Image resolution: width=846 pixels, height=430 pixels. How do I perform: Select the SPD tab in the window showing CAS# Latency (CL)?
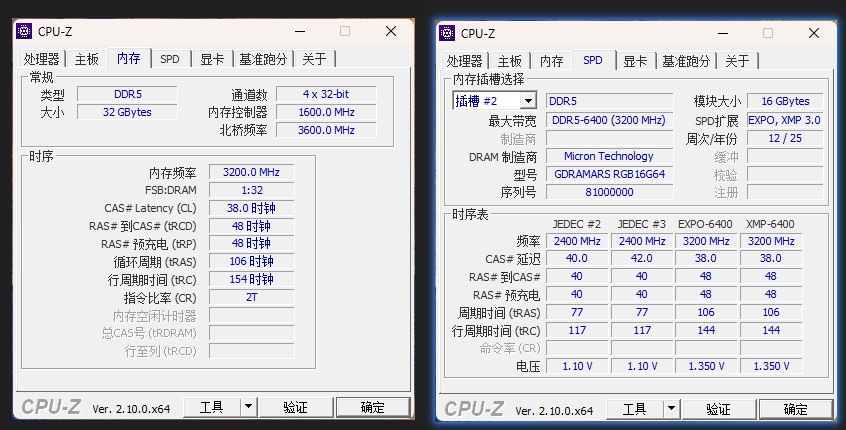tap(170, 59)
